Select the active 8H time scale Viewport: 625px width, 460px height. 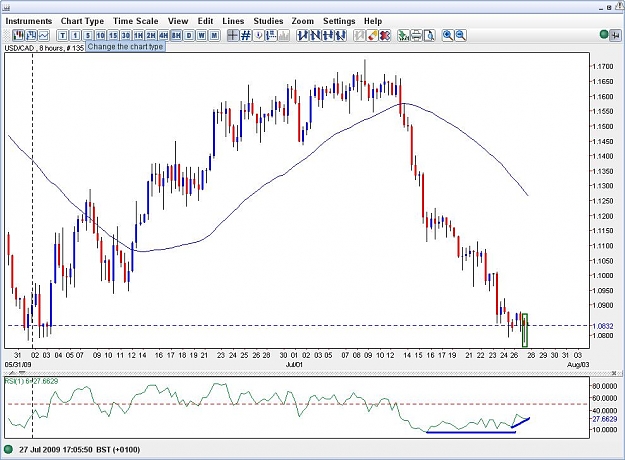pos(176,36)
